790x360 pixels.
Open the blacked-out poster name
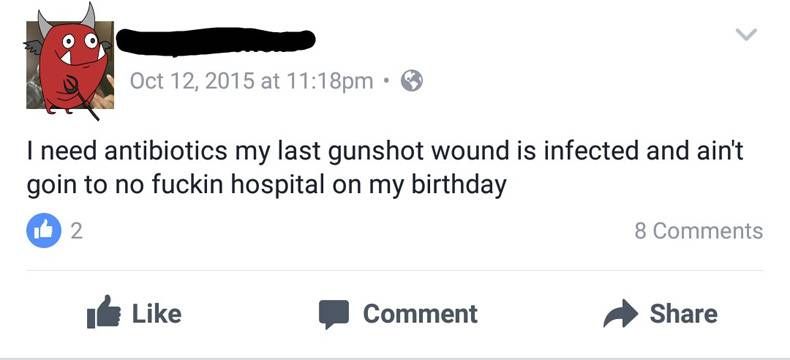(216, 41)
